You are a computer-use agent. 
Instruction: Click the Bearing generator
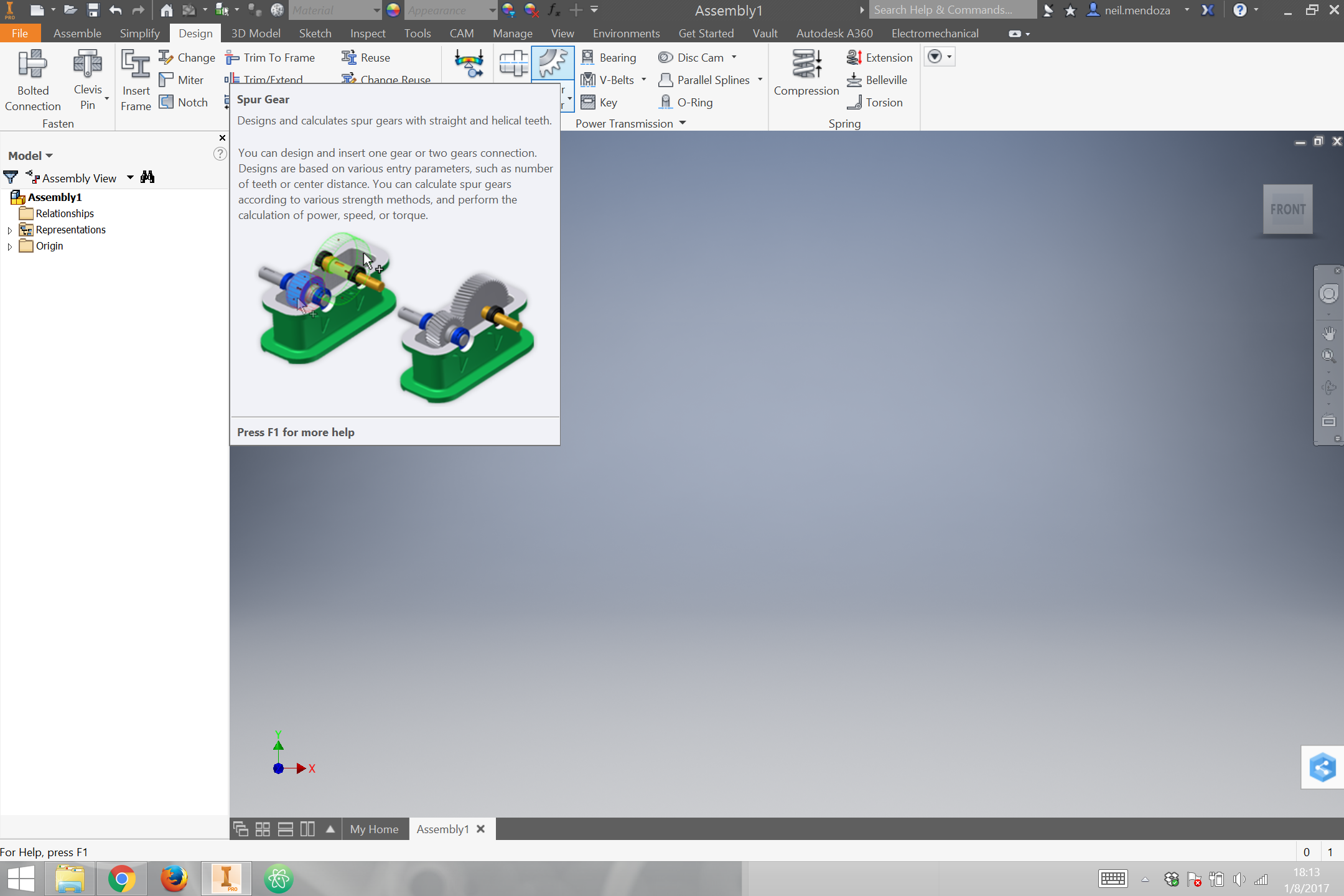tap(609, 57)
